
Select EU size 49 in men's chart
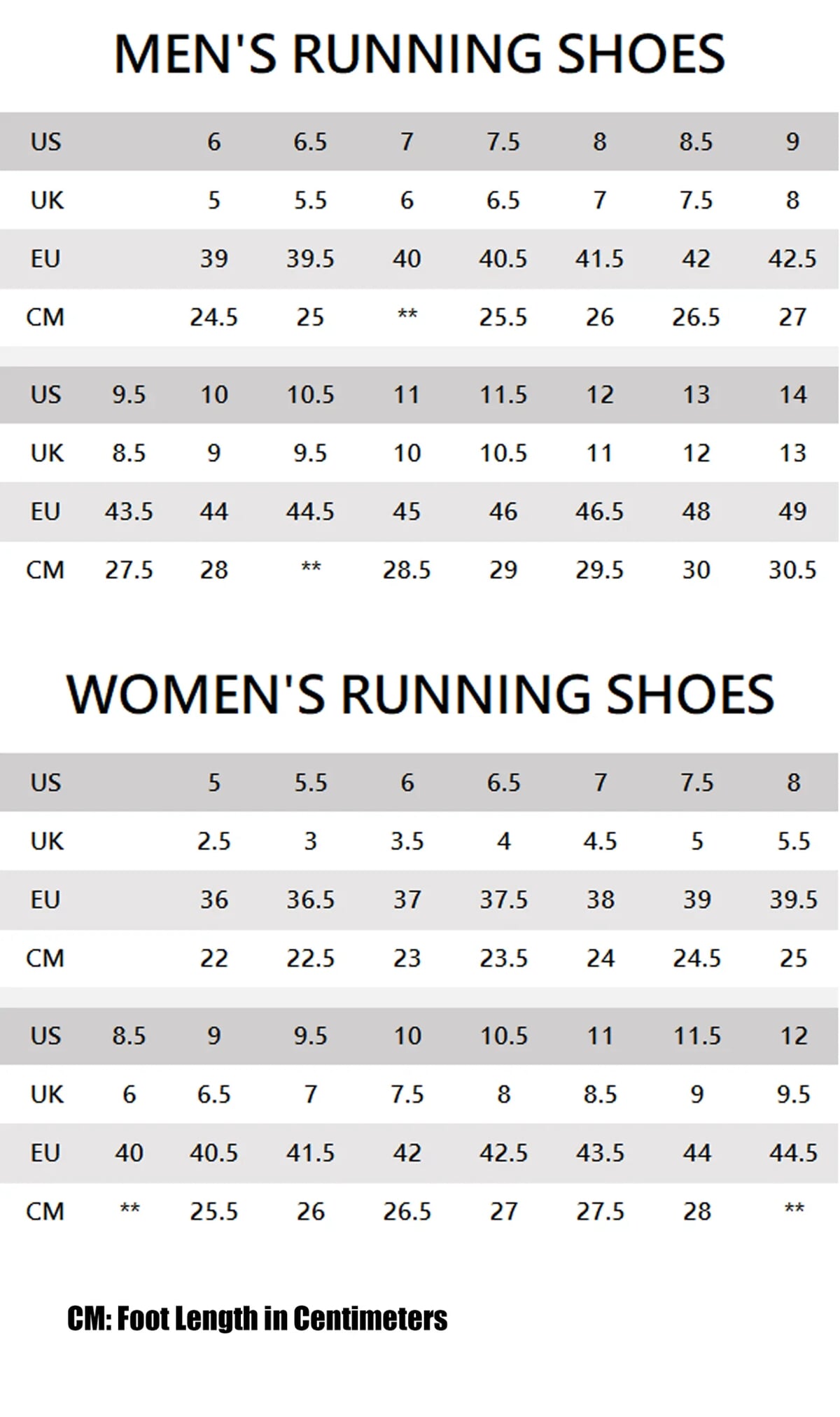[x=792, y=512]
